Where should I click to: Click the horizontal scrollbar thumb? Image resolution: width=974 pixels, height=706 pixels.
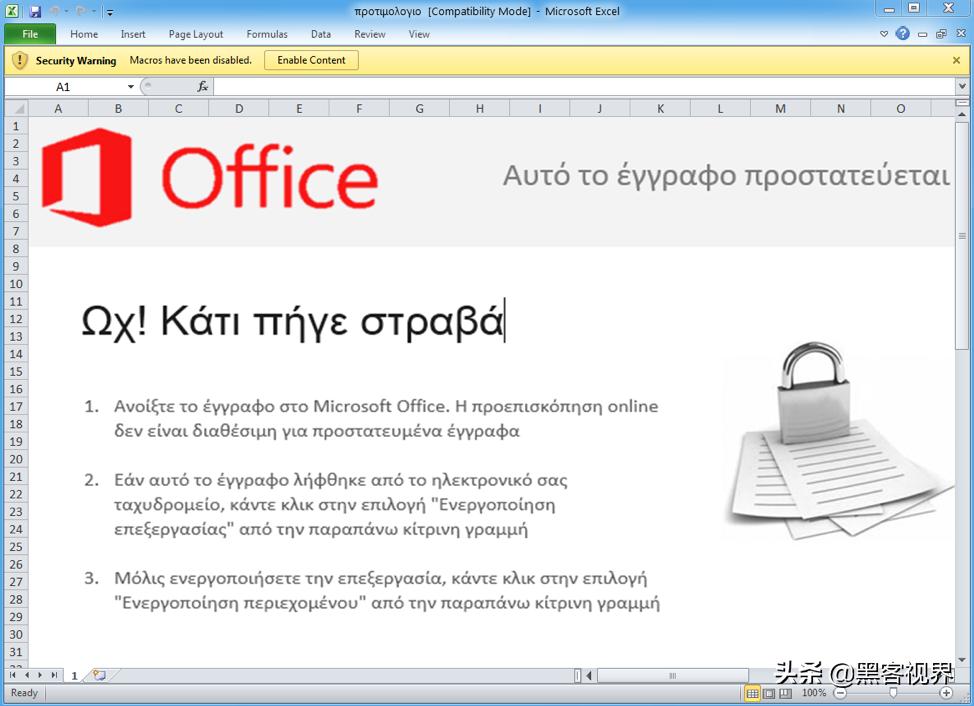[x=672, y=676]
